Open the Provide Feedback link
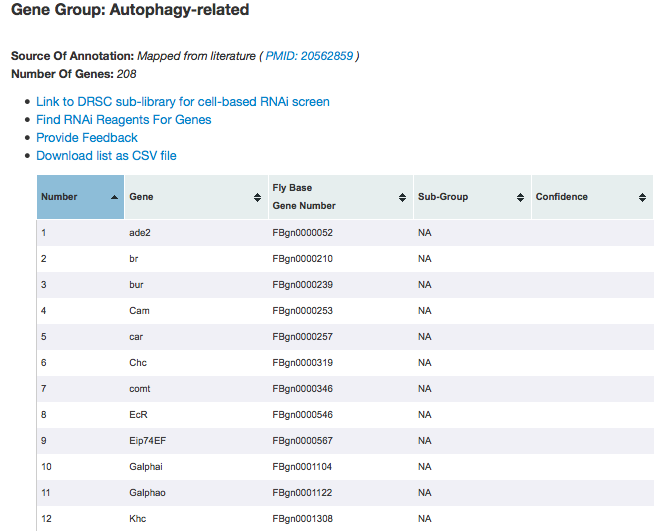The height and width of the screenshot is (531, 659). (x=87, y=138)
